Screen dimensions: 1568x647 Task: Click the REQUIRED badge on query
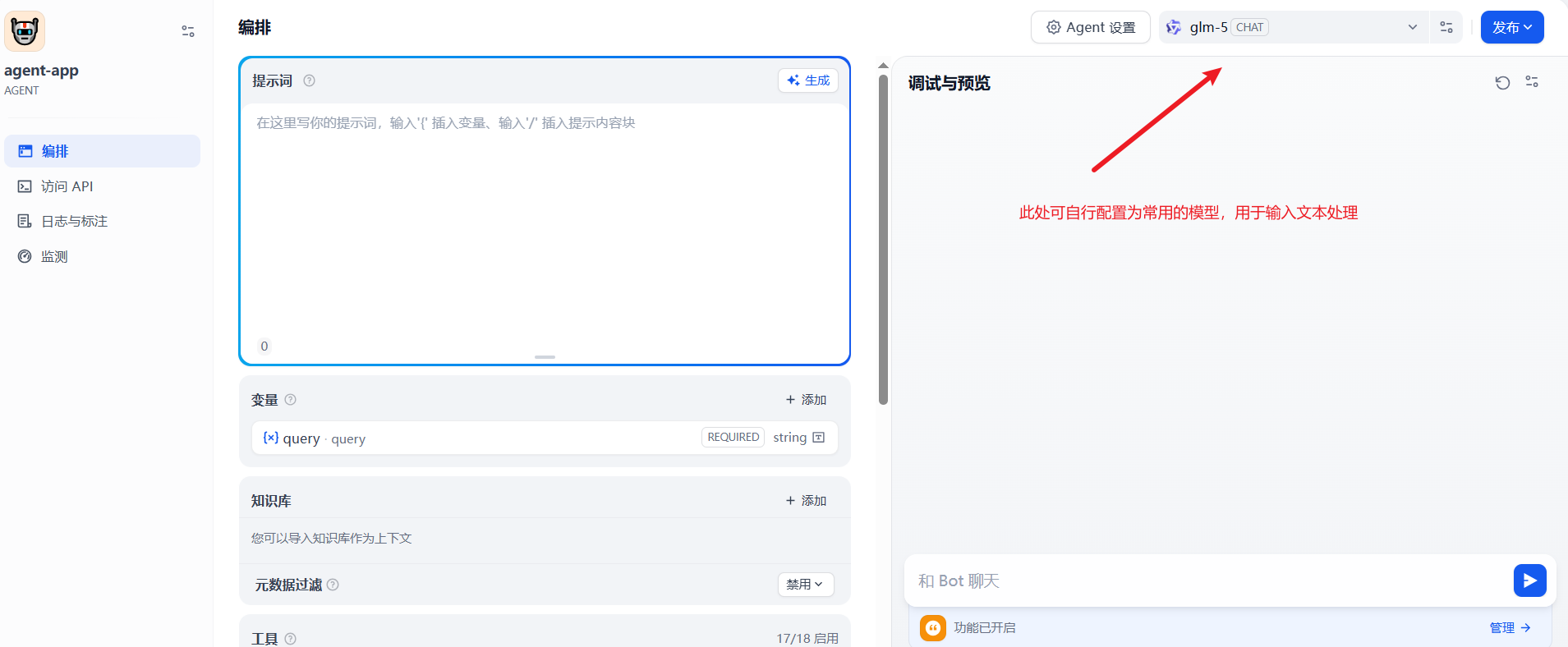733,438
